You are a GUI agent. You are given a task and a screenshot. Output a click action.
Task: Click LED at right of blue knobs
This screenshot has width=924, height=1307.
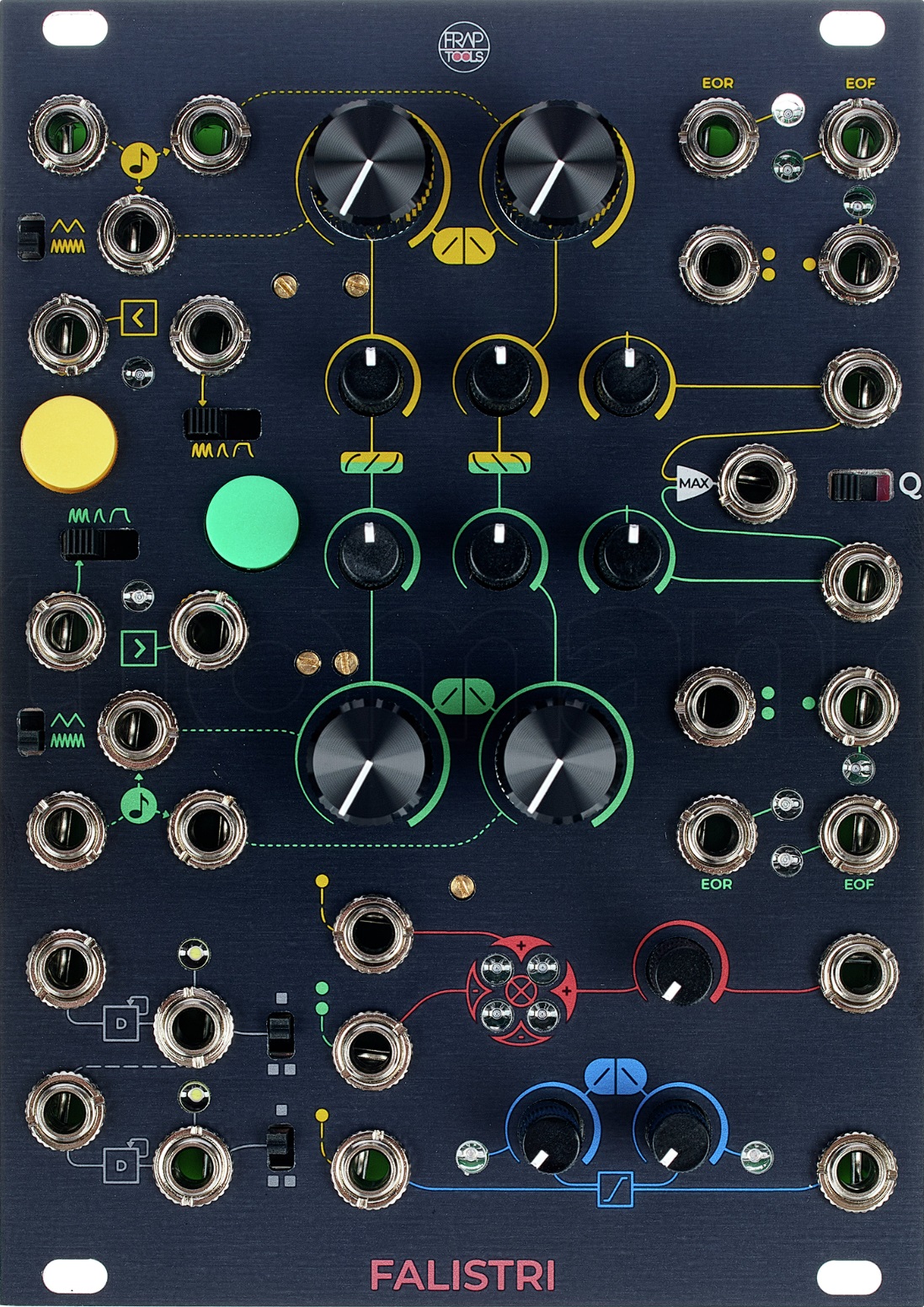point(756,1156)
